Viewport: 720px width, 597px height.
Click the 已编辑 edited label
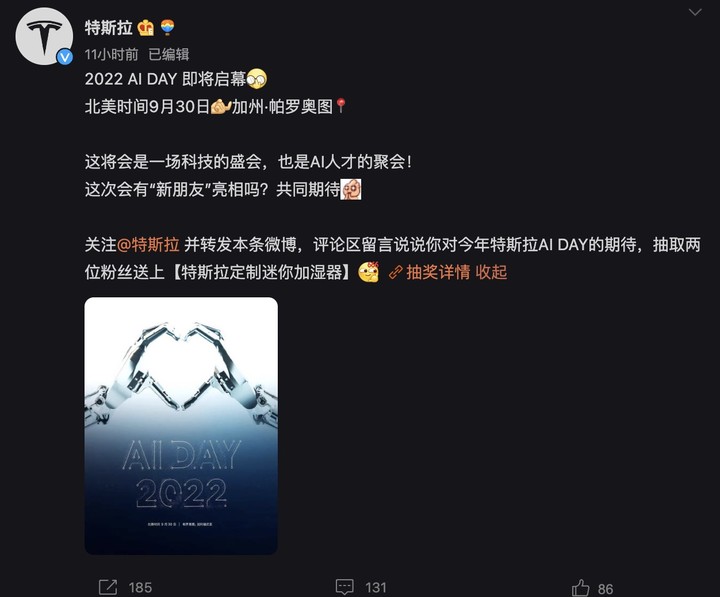point(169,55)
